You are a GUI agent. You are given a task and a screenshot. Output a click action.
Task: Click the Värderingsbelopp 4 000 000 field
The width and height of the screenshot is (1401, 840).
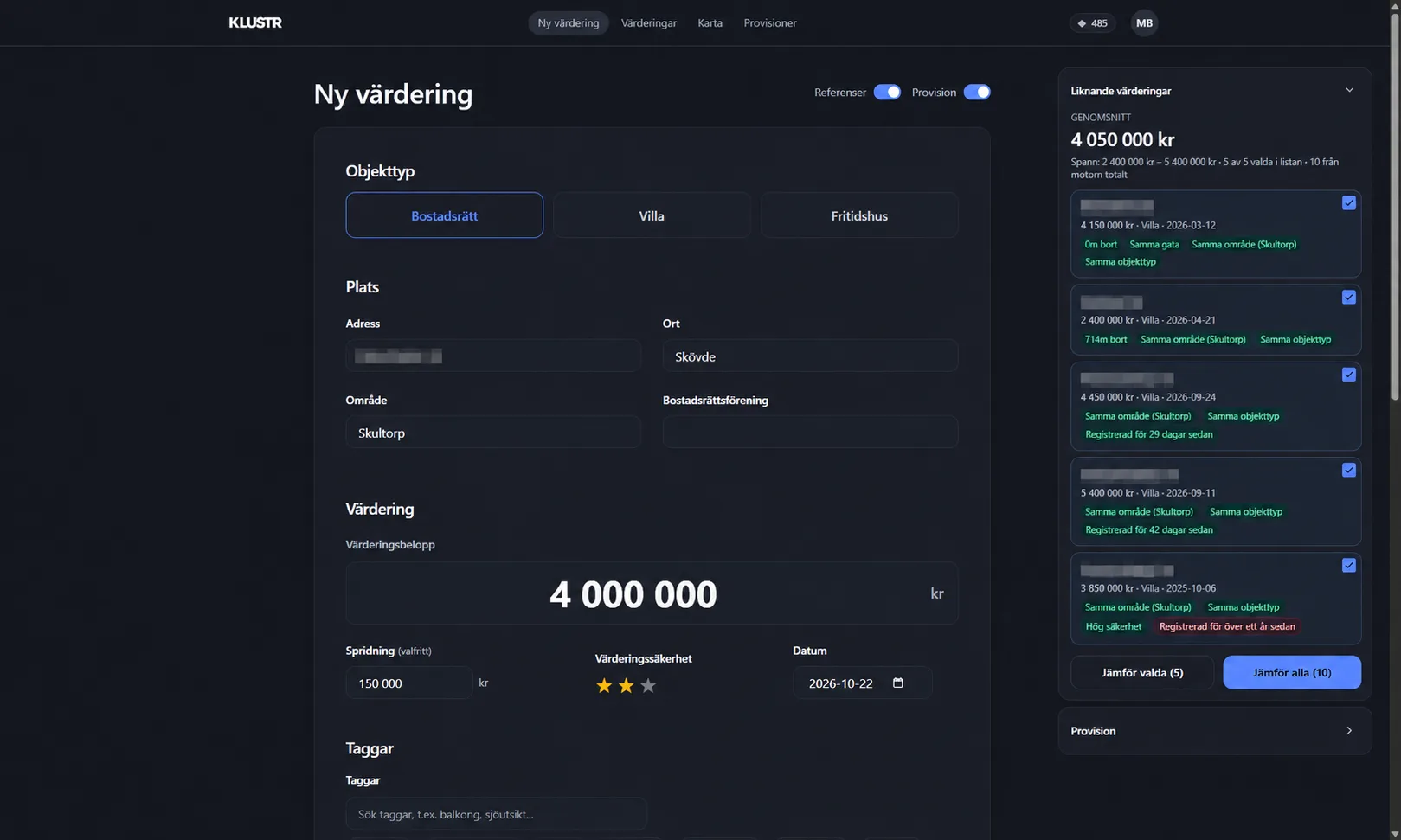(652, 593)
